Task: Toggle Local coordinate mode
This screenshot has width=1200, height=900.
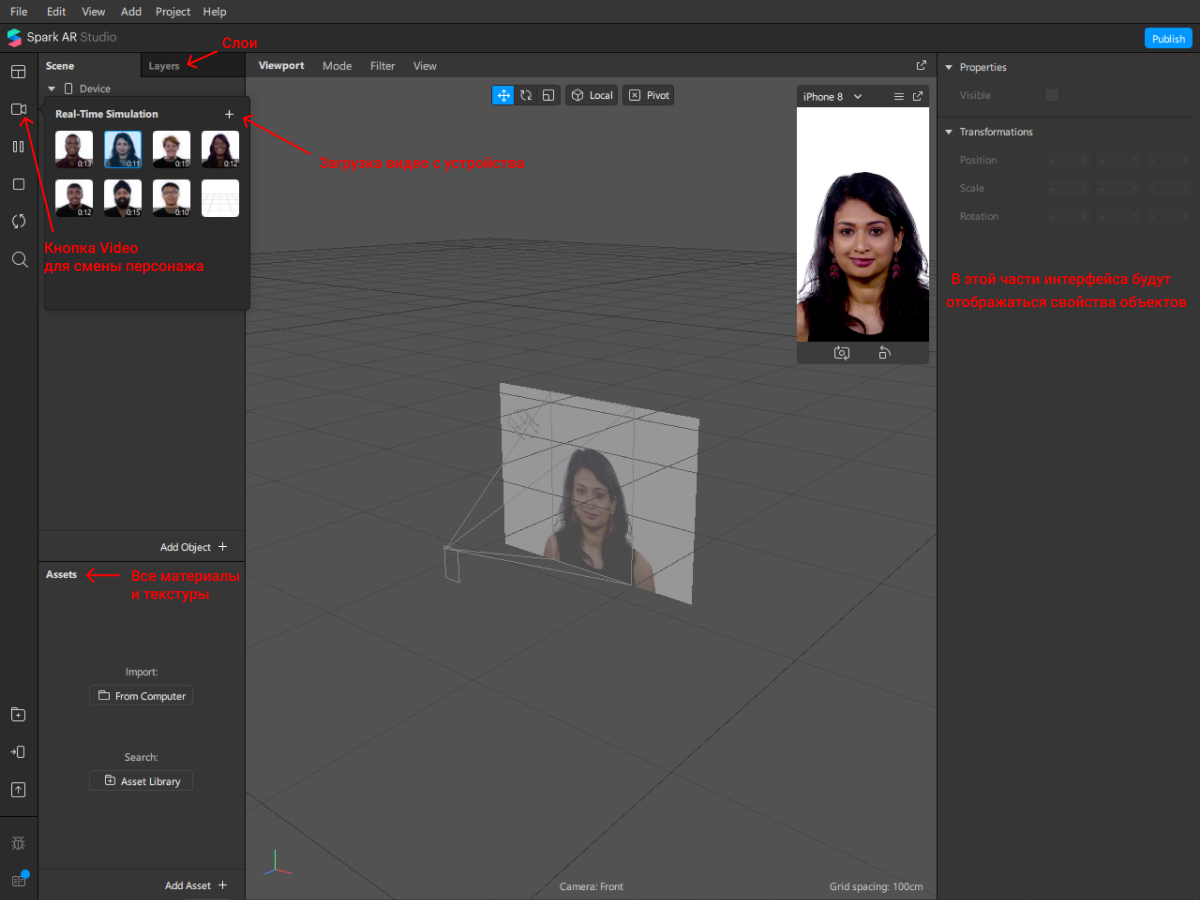Action: pos(591,95)
